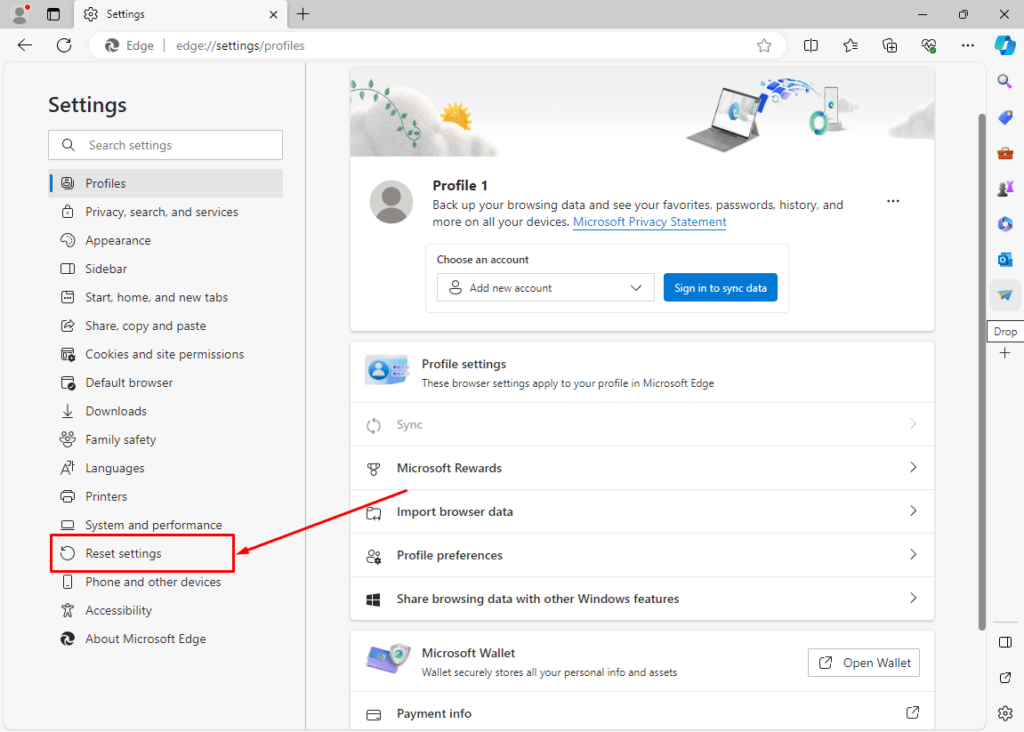
Task: Open the Settings and more menu
Action: (967, 45)
